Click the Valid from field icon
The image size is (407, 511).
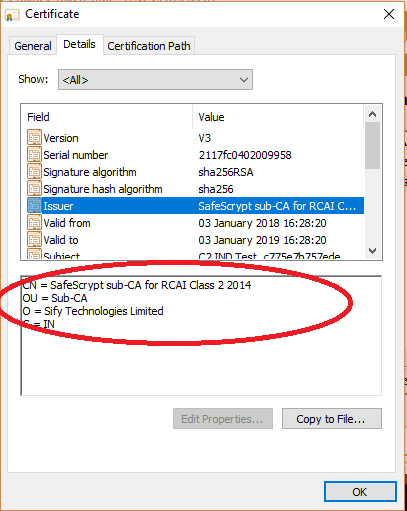click(34, 223)
